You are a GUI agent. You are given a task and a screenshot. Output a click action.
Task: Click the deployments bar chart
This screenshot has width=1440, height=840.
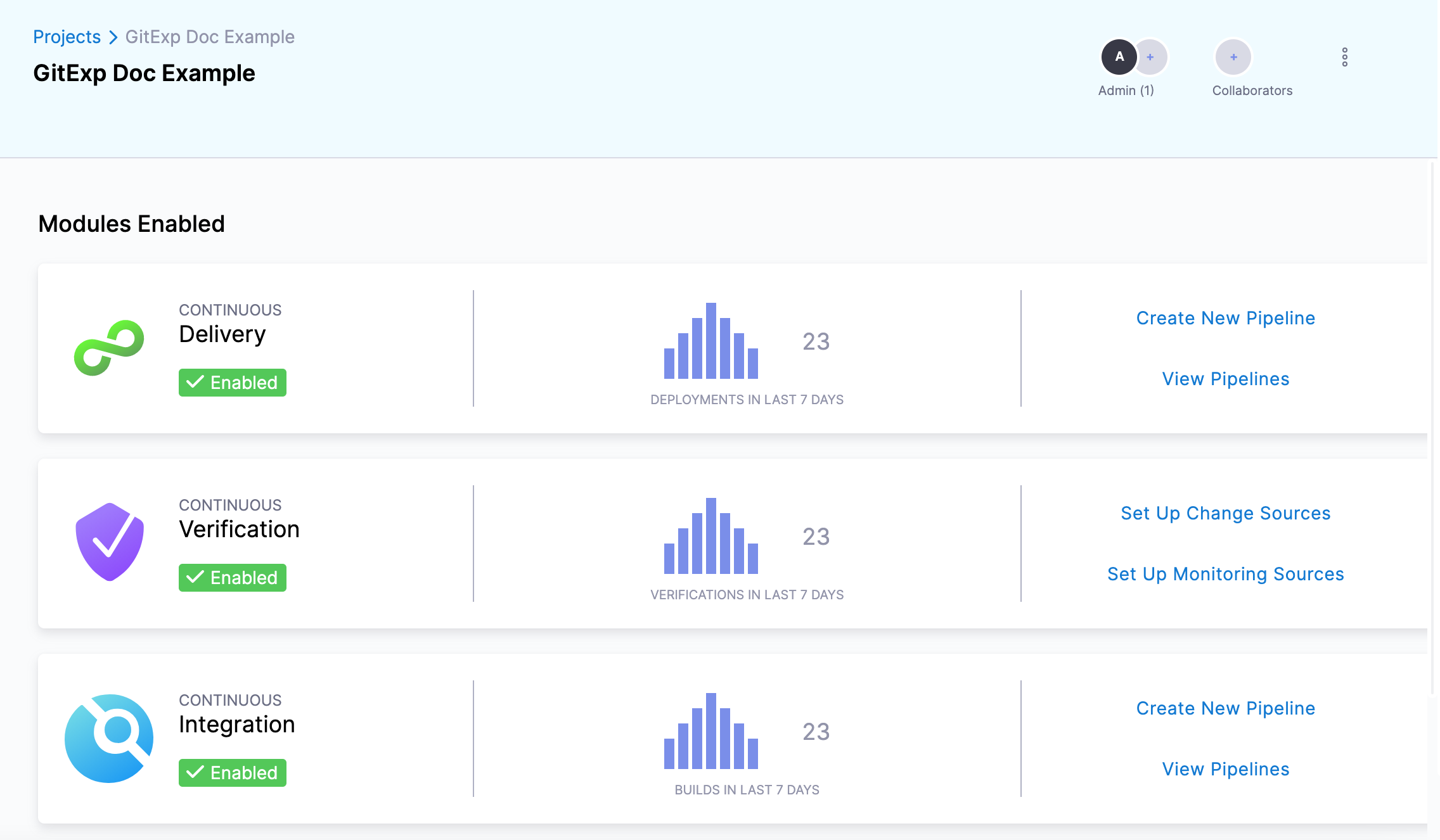(711, 341)
